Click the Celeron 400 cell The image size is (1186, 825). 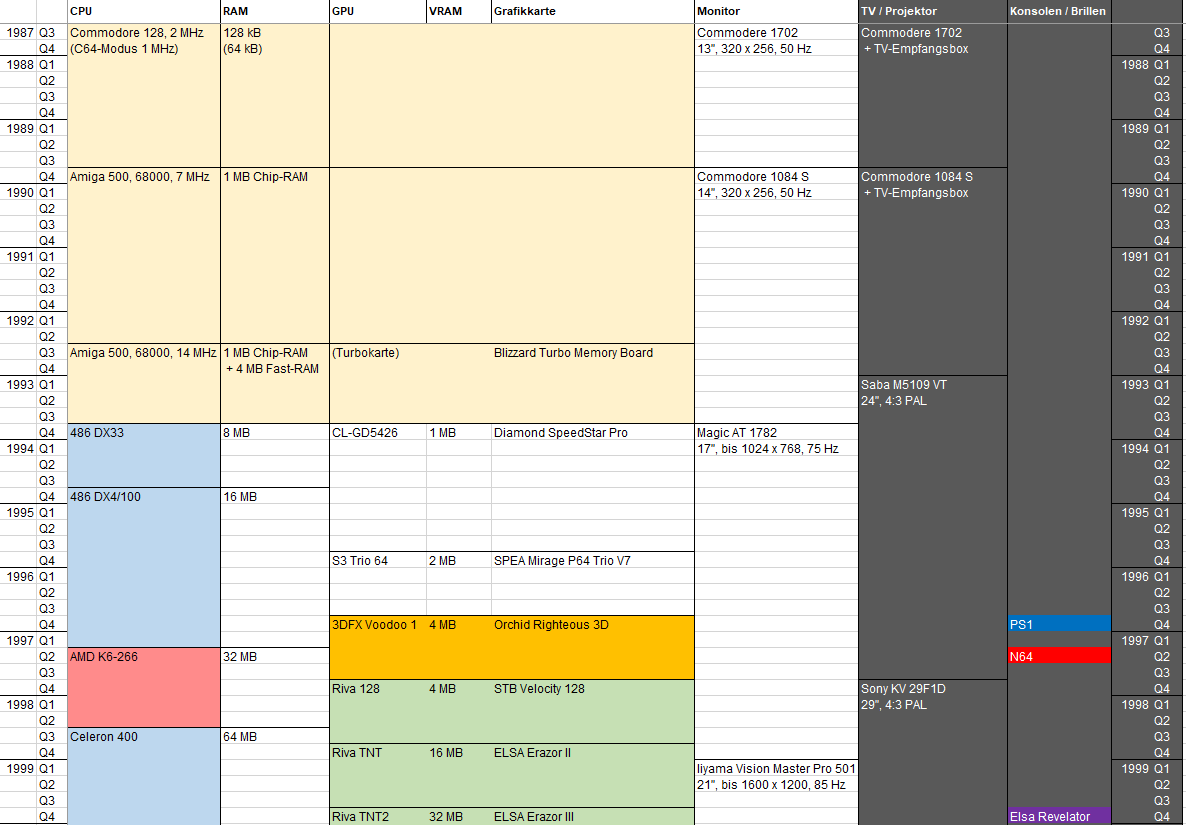(144, 737)
